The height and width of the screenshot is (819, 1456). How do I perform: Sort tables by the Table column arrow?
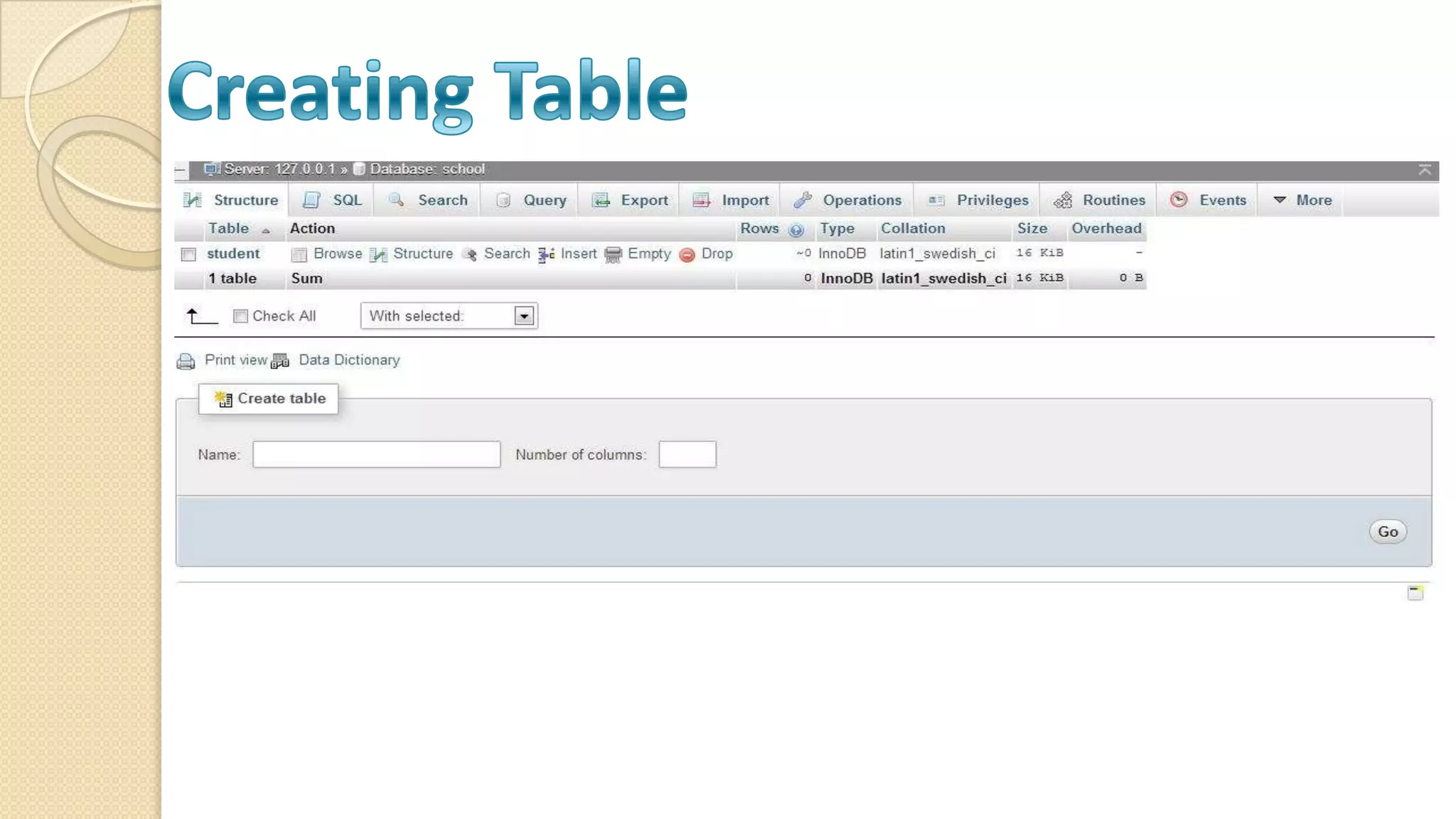pos(266,230)
